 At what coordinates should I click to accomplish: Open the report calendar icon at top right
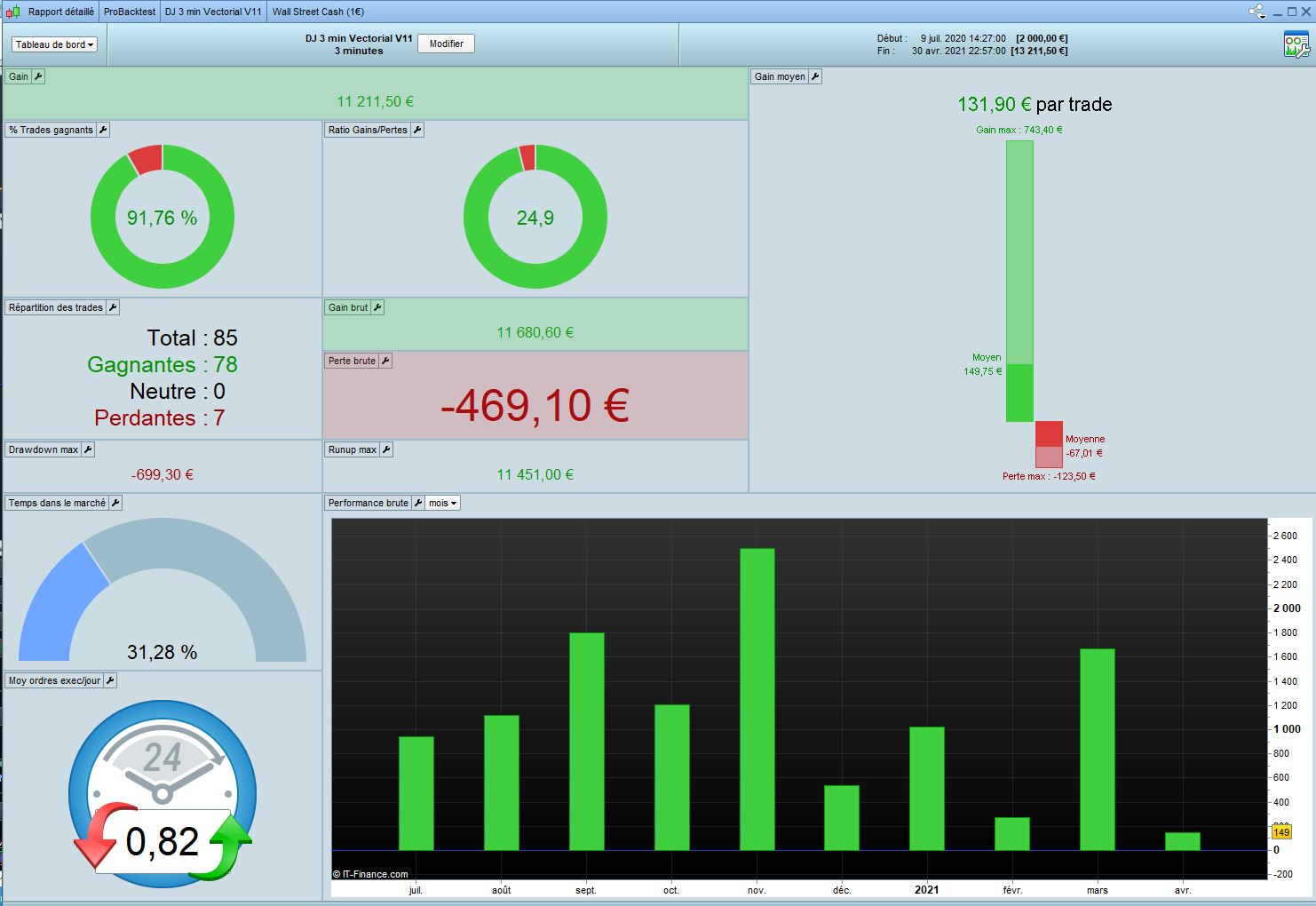[x=1296, y=44]
